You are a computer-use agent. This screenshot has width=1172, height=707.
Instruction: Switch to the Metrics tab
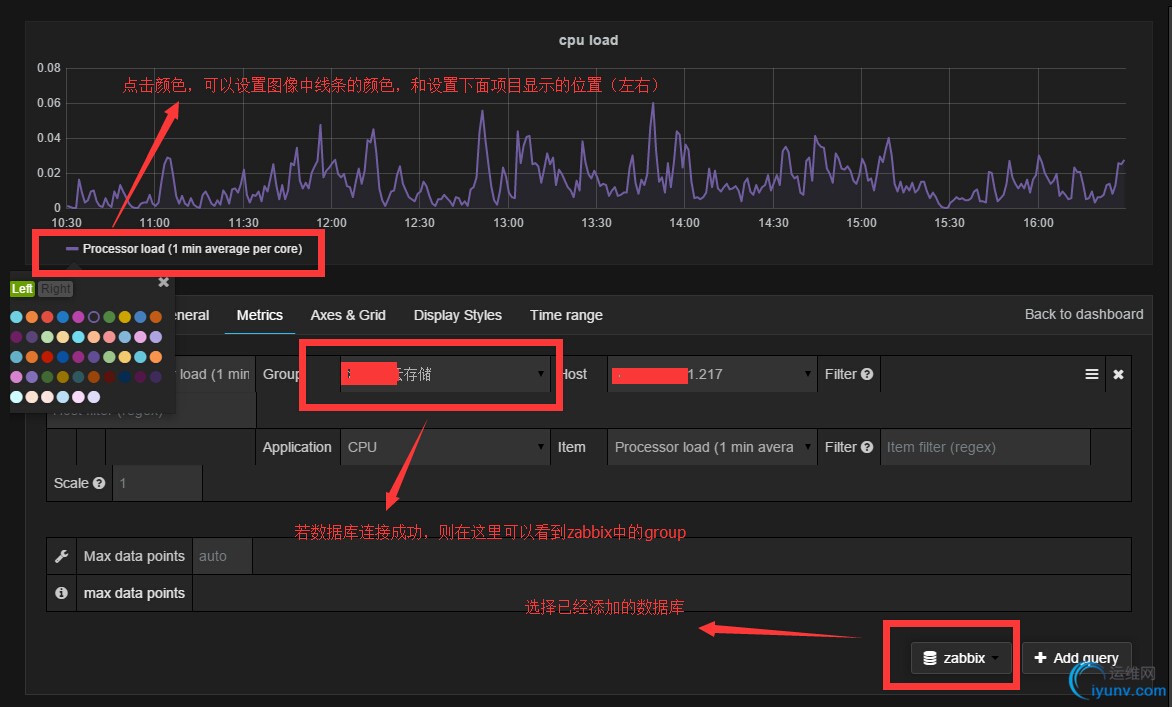(259, 315)
